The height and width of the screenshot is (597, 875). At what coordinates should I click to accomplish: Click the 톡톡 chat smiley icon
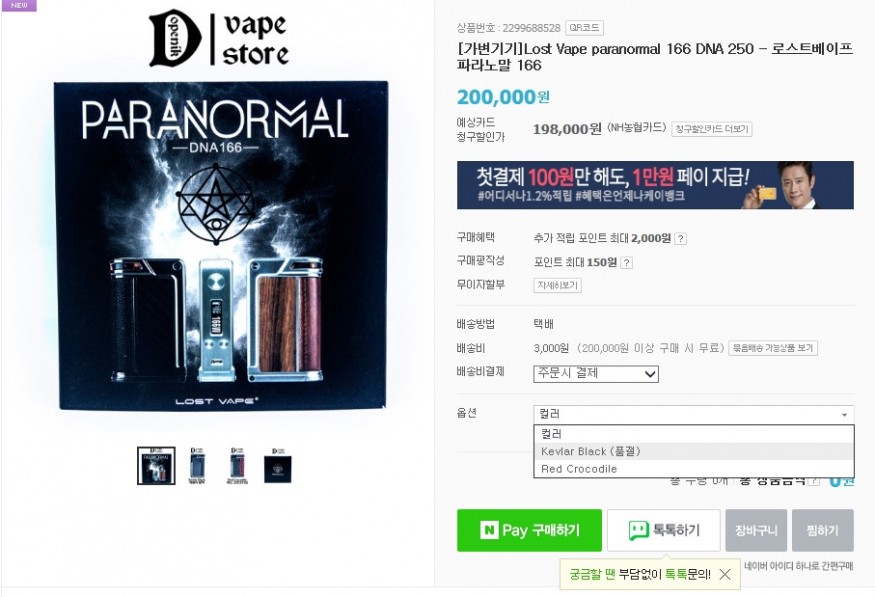(638, 530)
